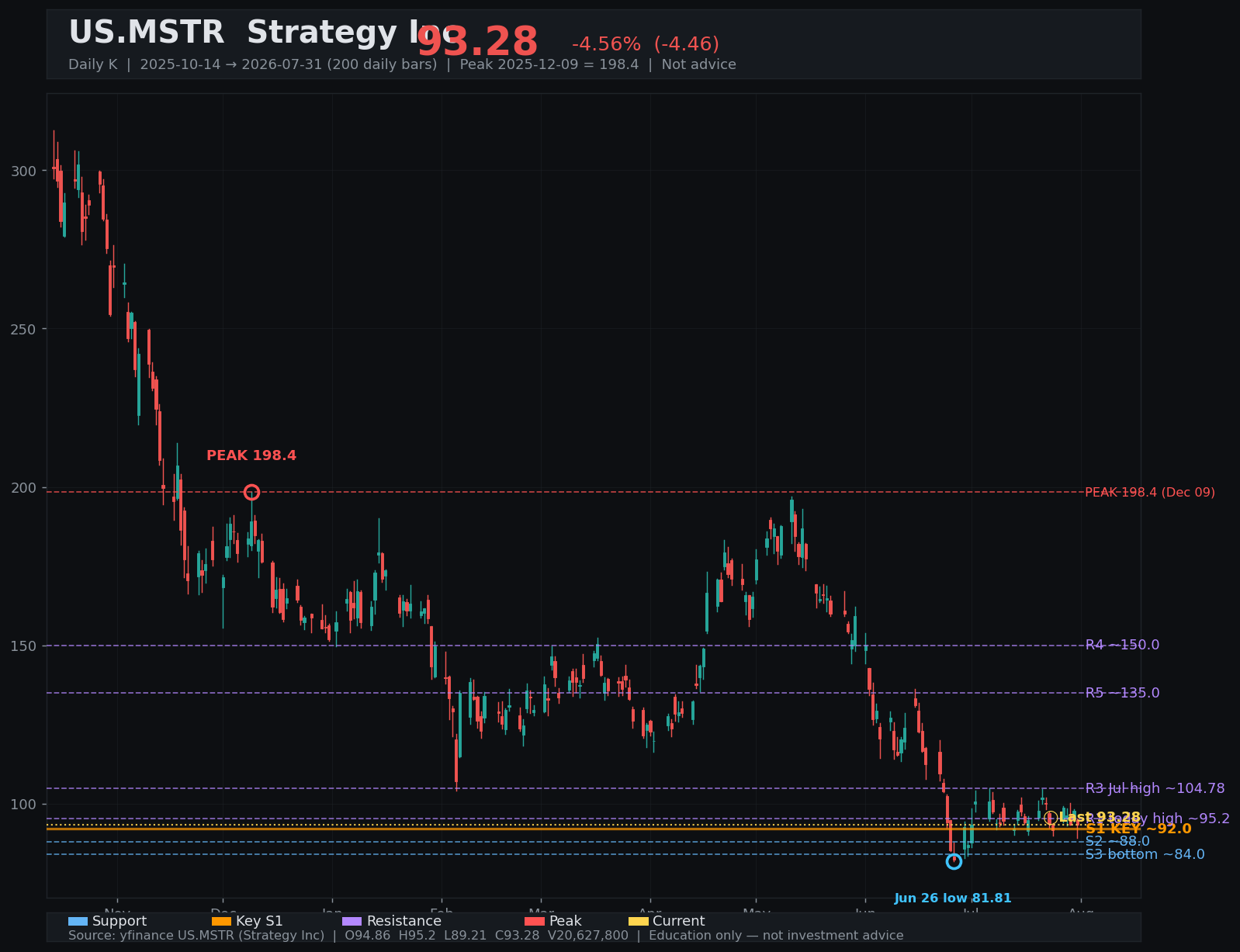Click the 'Source: yfinance US.MSTR' footer text

486,936
